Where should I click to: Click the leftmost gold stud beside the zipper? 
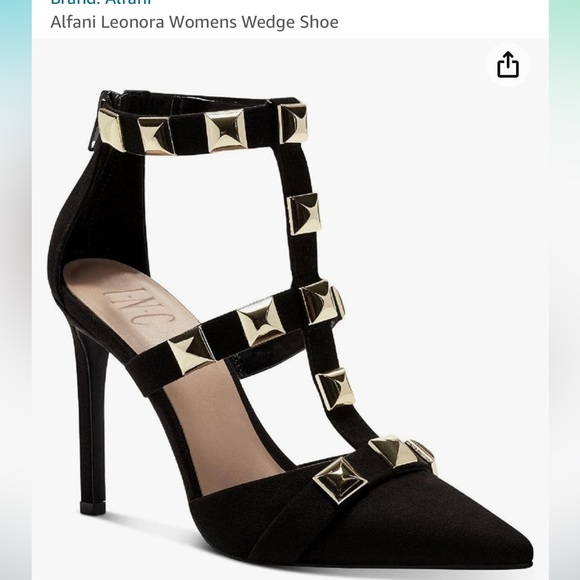tap(111, 131)
